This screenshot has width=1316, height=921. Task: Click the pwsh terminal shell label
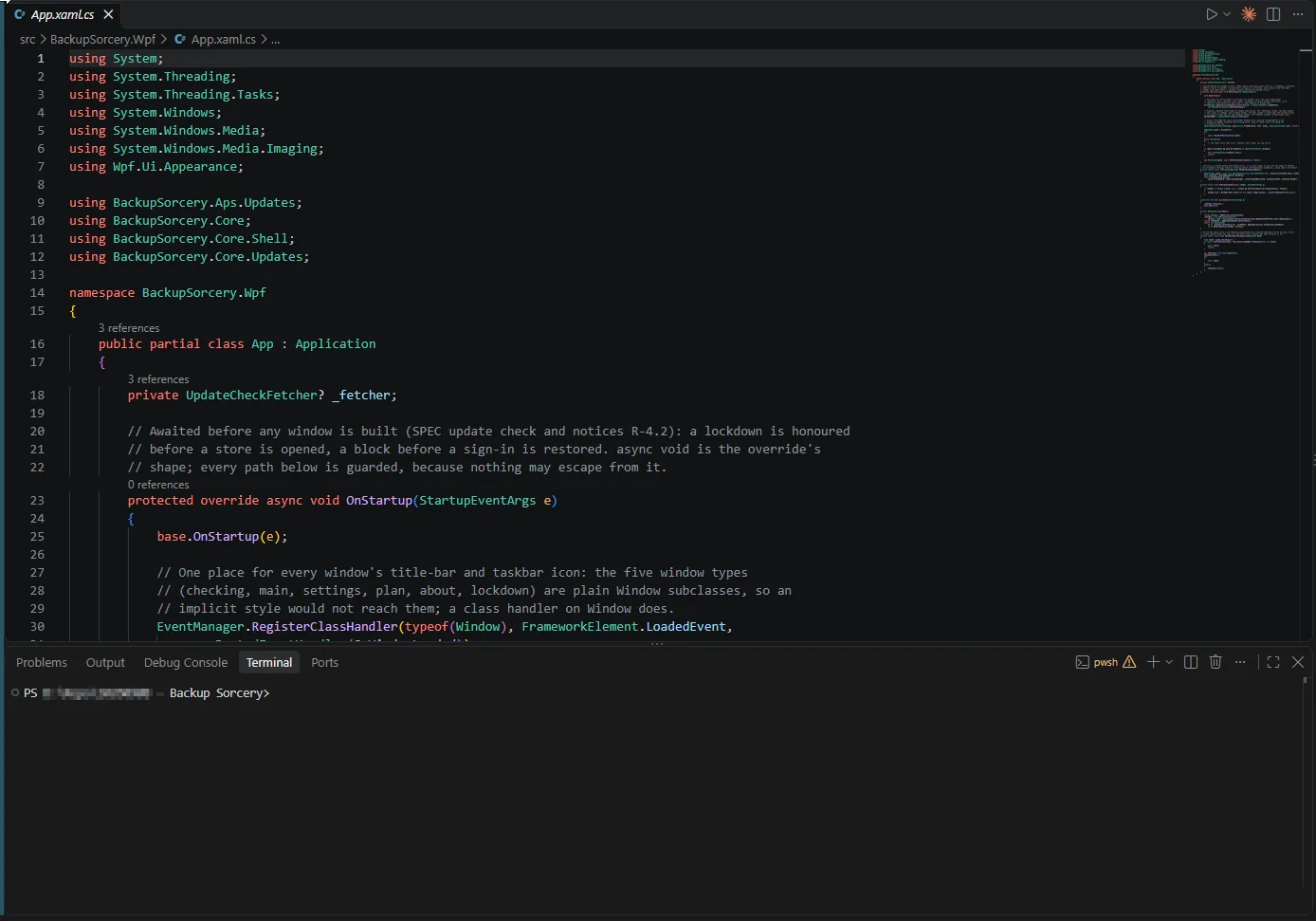pos(1106,662)
